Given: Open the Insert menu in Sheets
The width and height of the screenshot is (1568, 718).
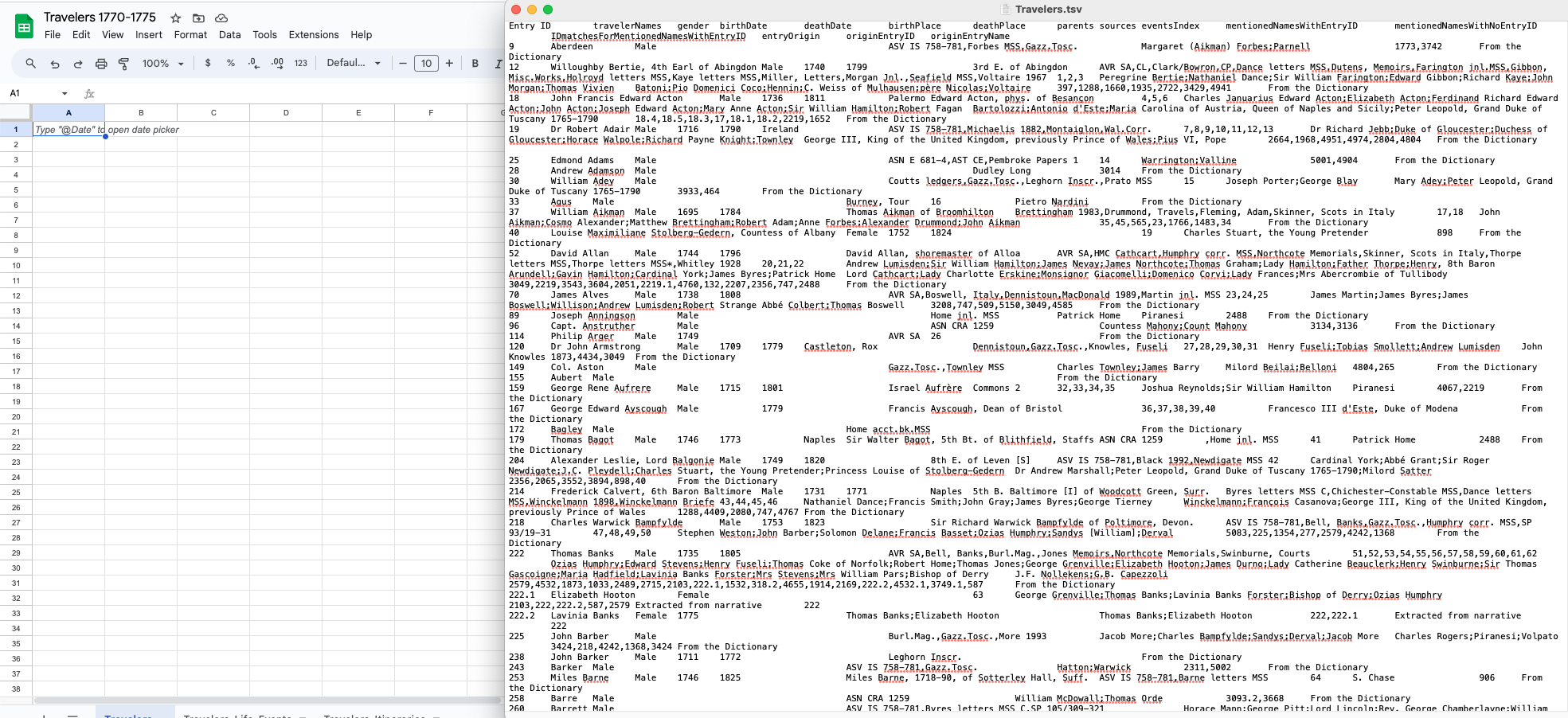Looking at the screenshot, I should coord(149,35).
